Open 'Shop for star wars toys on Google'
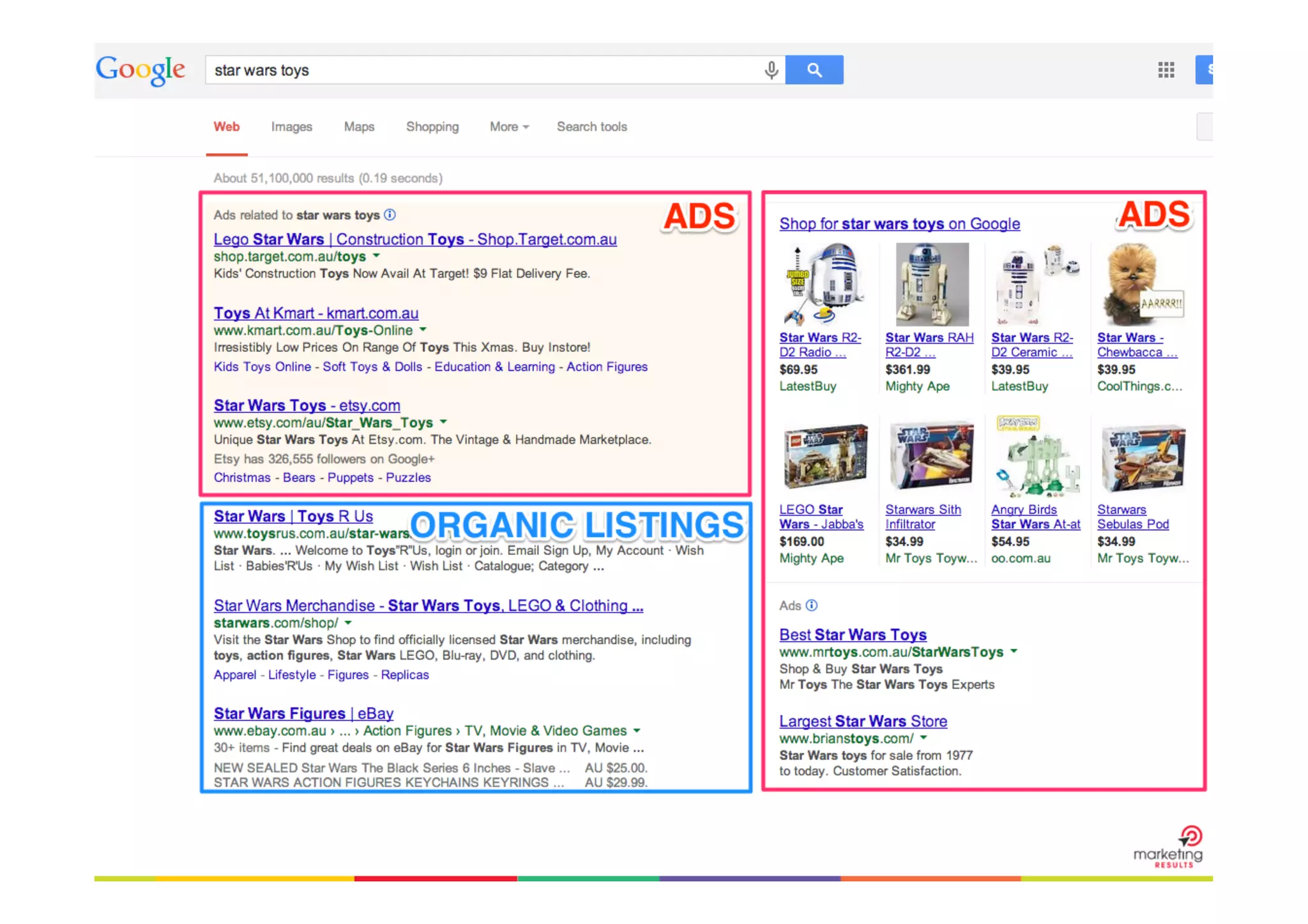 [x=899, y=223]
